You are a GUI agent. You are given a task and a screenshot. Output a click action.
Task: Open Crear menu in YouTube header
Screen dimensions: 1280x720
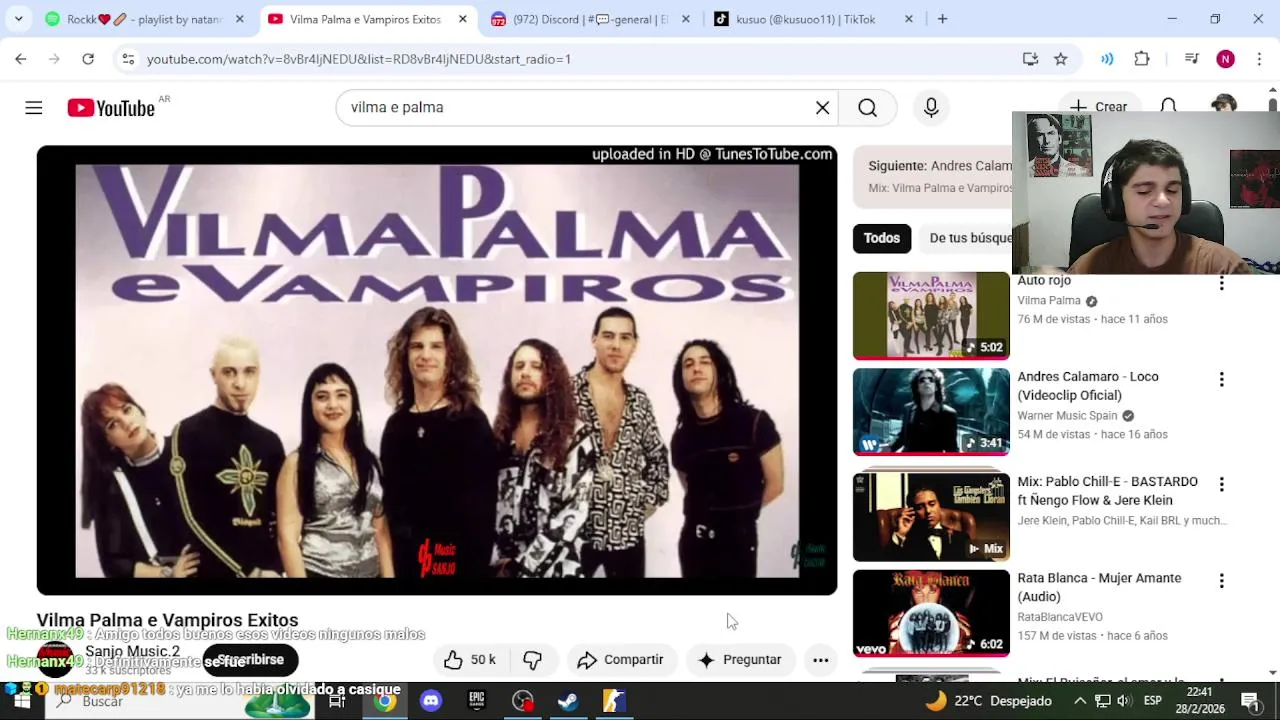pyautogui.click(x=1099, y=106)
